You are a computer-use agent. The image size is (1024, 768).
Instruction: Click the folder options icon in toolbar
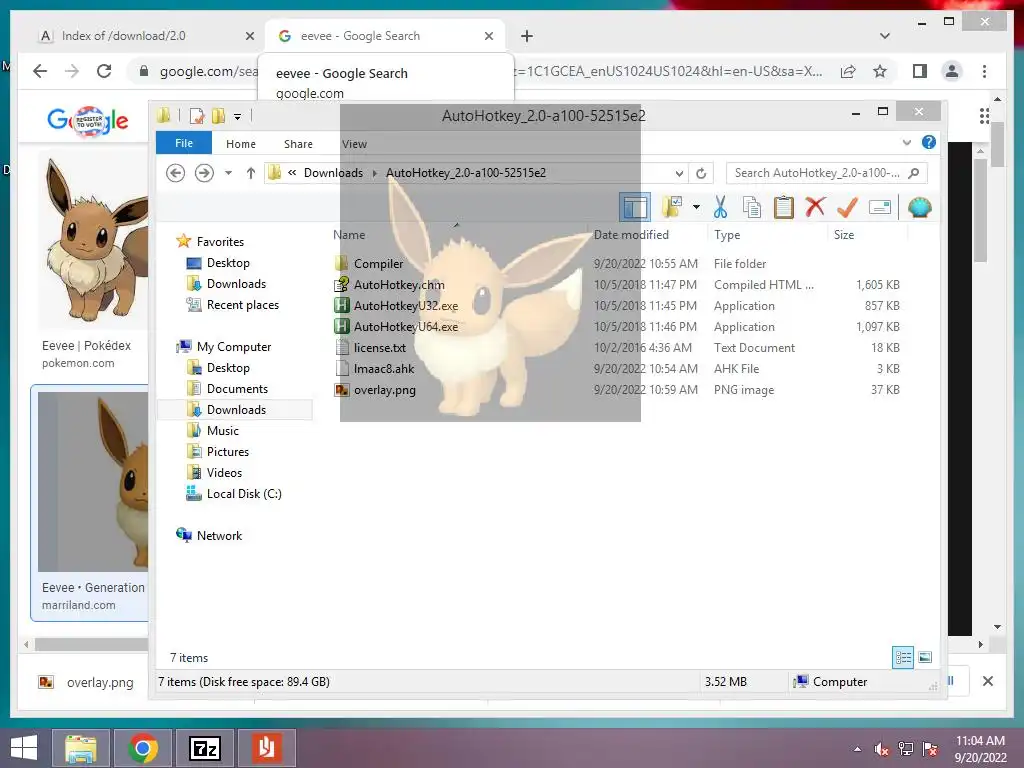pos(672,208)
